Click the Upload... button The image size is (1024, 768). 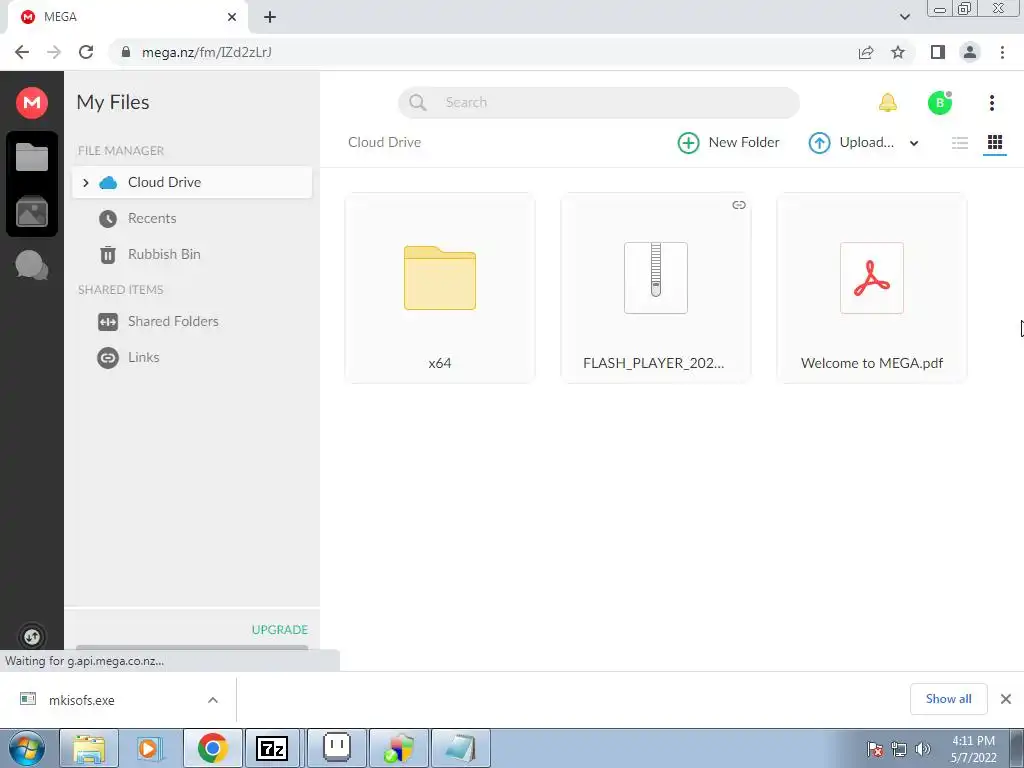tap(852, 142)
